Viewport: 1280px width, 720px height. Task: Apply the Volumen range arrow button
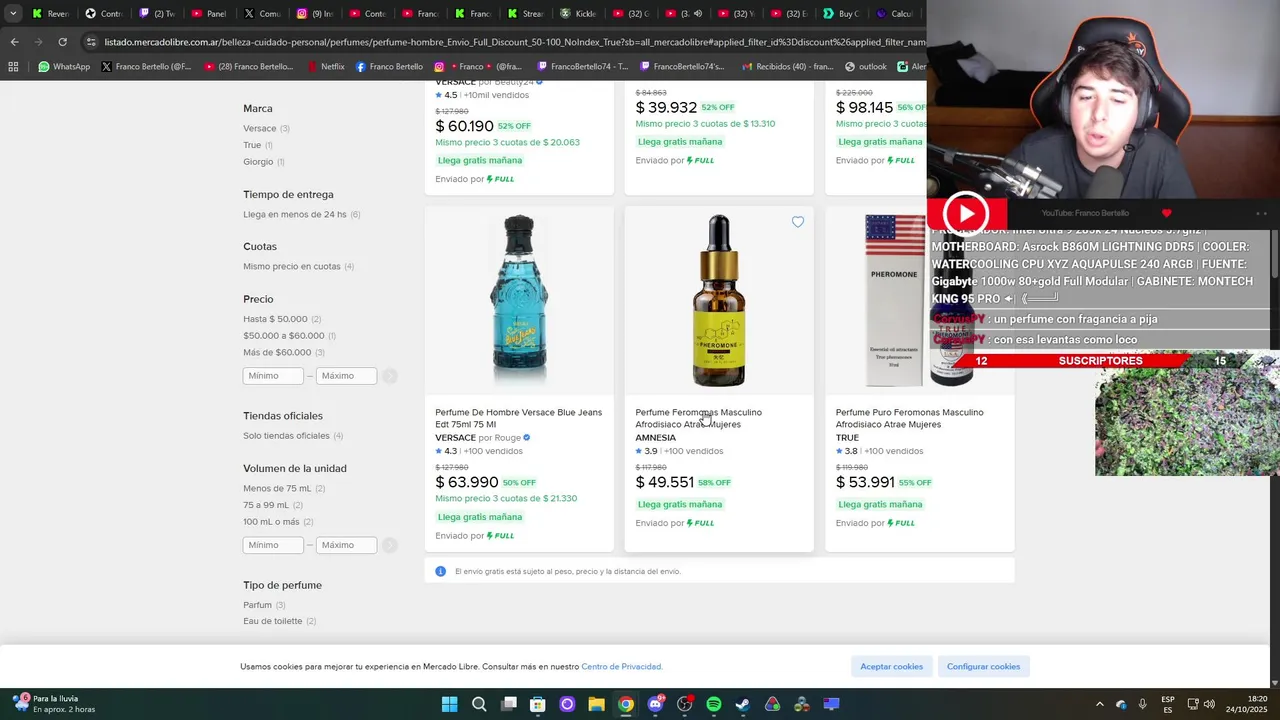click(390, 545)
